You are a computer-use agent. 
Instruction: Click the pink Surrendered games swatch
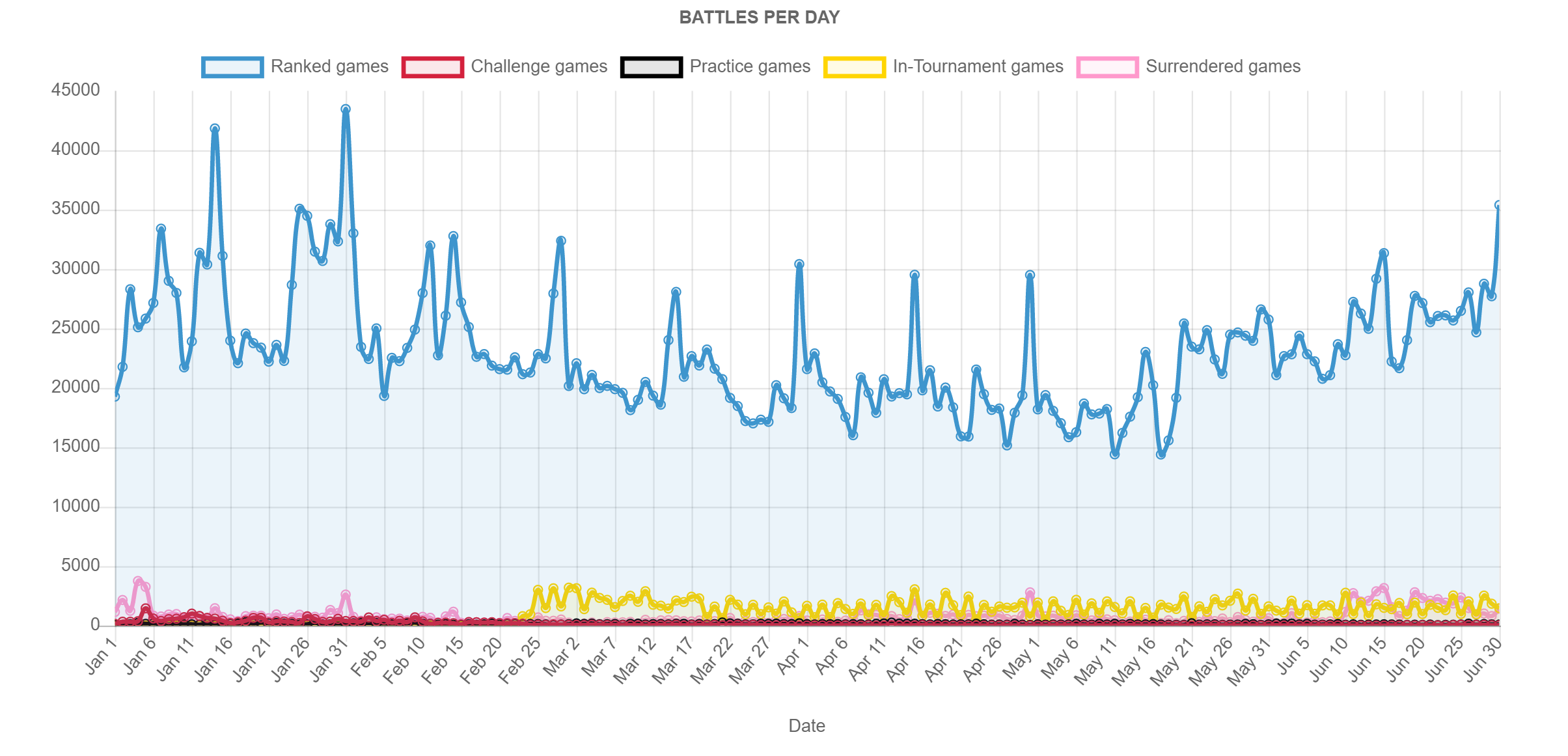1108,67
